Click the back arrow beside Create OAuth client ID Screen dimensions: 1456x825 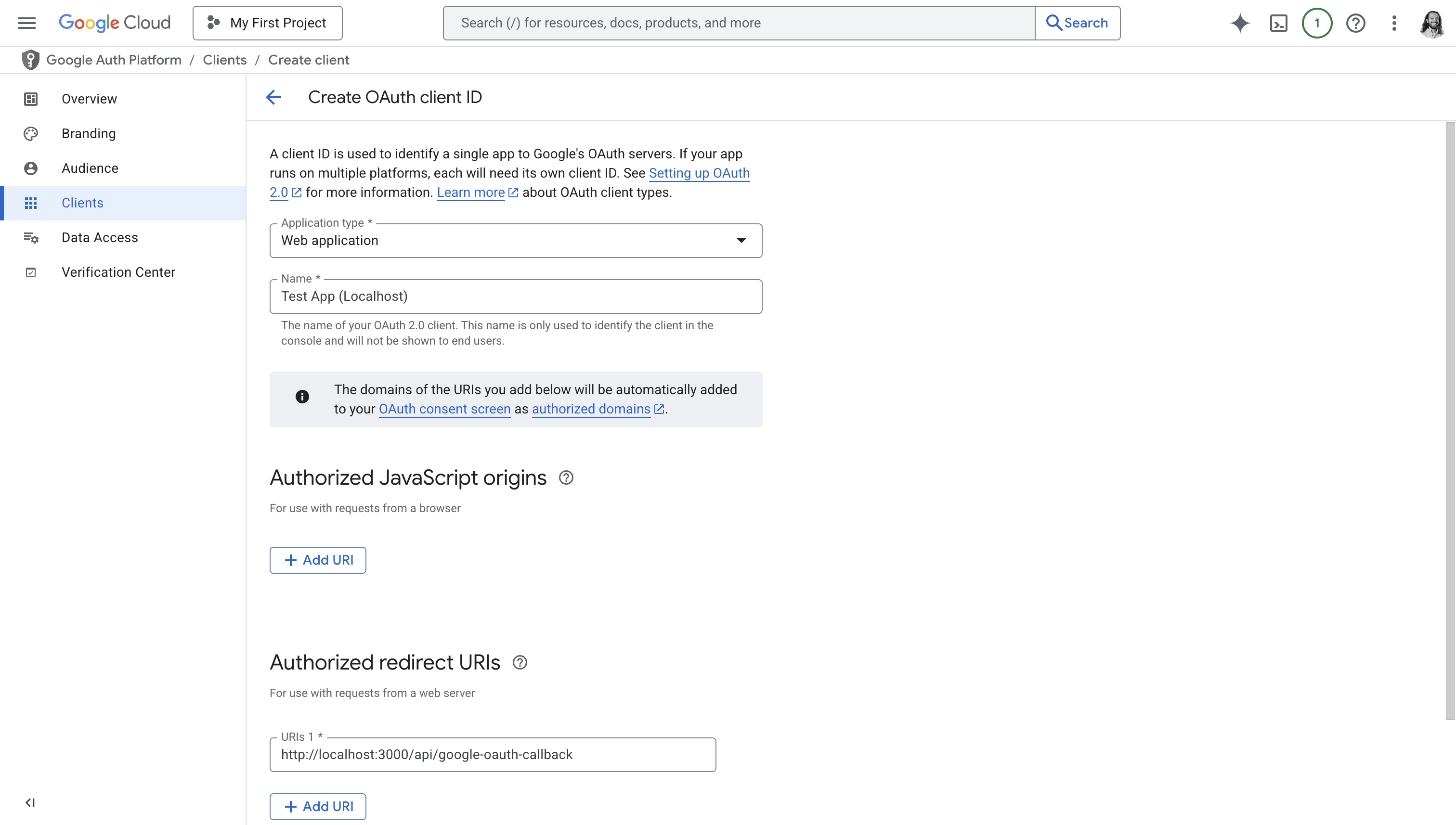click(x=274, y=97)
